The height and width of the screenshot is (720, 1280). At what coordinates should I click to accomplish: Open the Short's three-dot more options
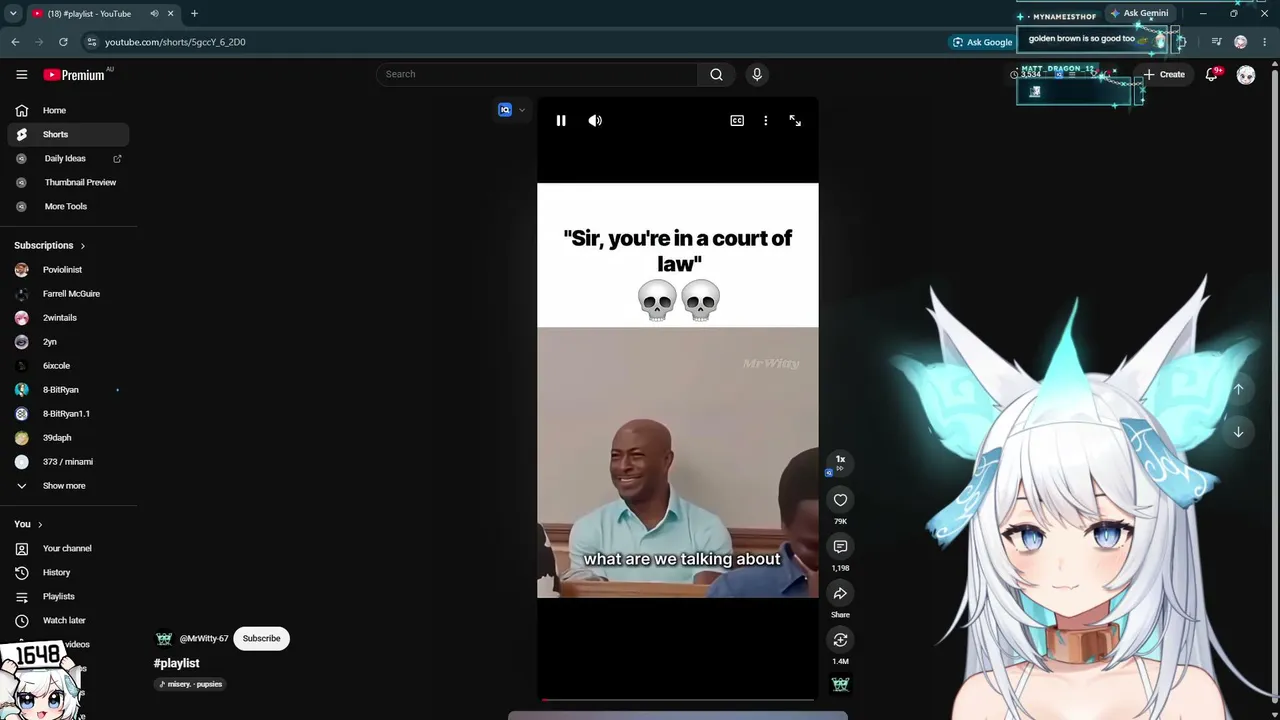point(766,121)
